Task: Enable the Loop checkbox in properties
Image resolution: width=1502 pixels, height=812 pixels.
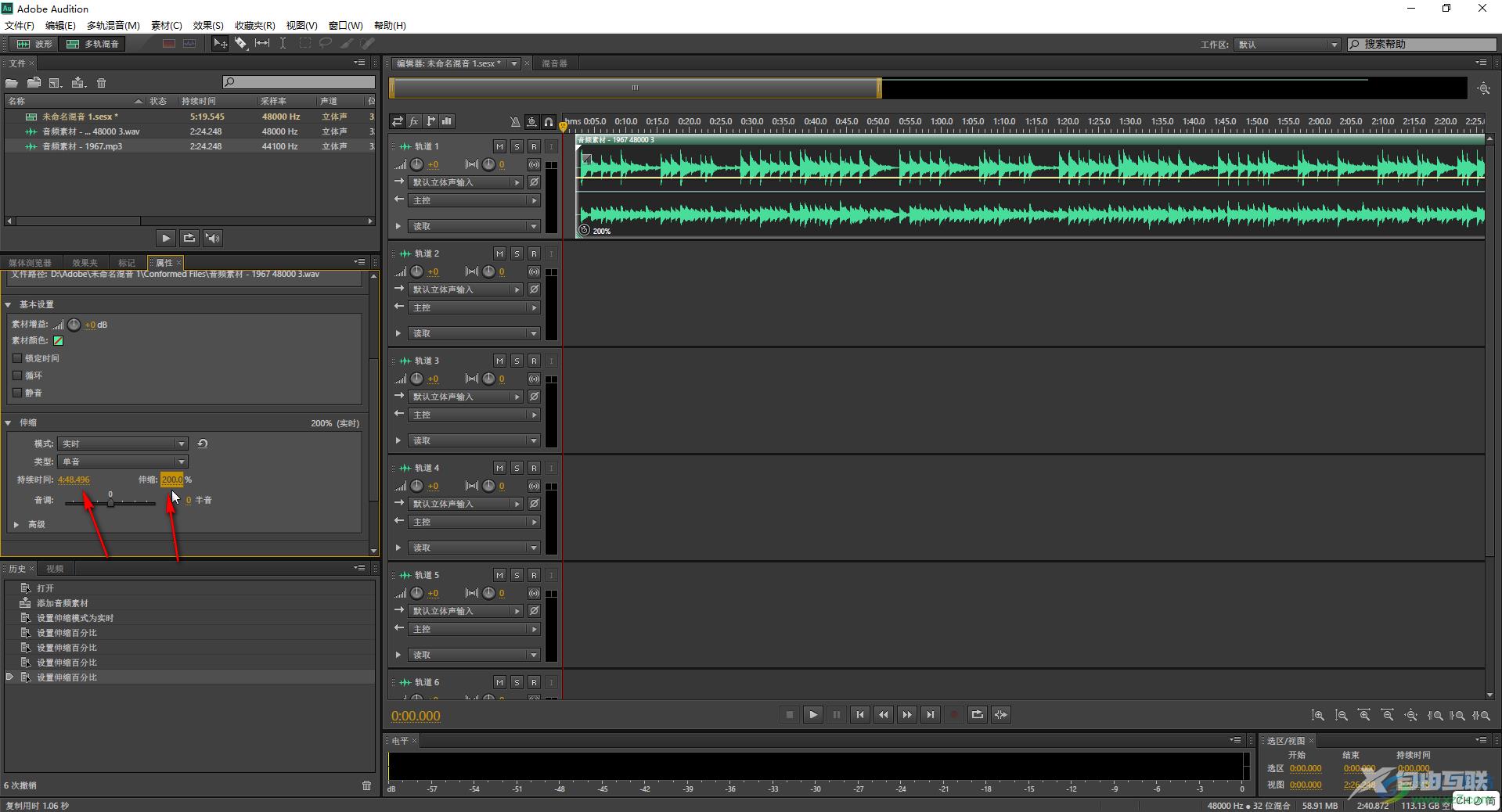Action: (x=17, y=375)
